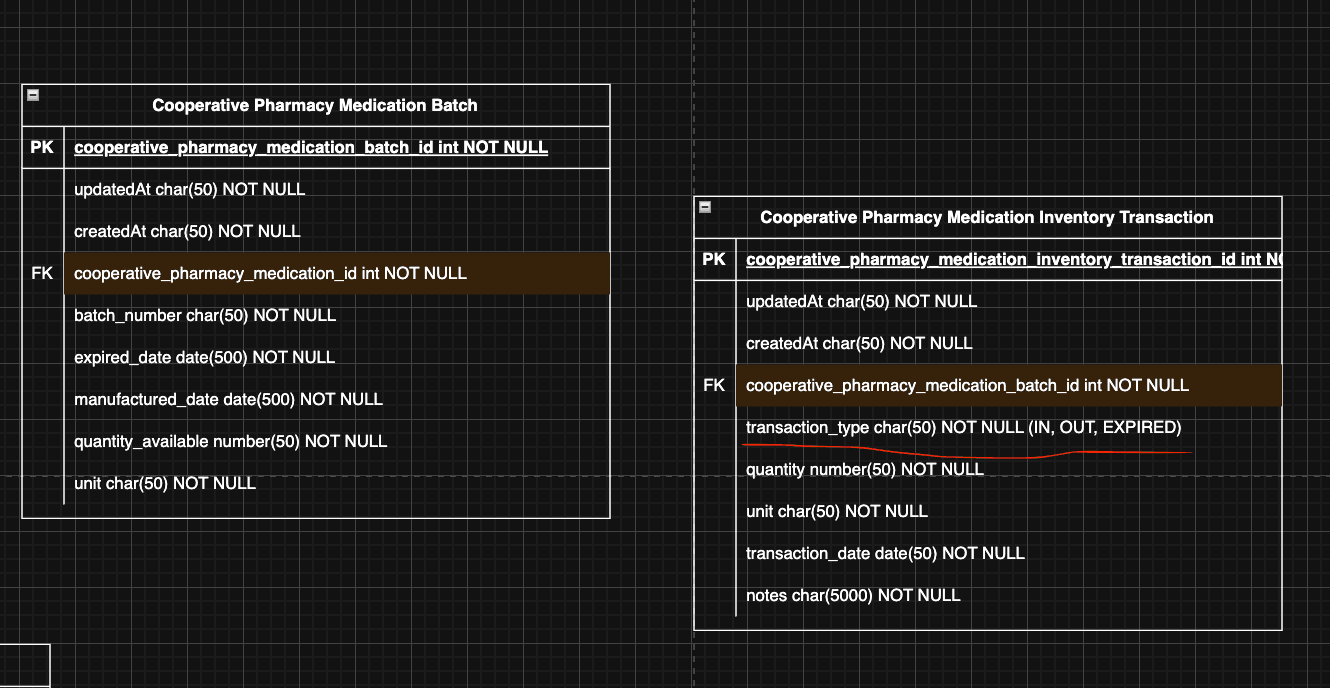Select highlighted cooperative_pharmacy_medication_batch_id foreign key row
The image size is (1330, 688).
pos(967,385)
